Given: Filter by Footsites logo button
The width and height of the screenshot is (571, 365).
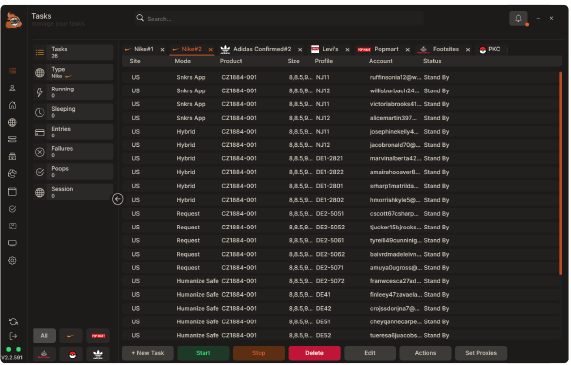Looking at the screenshot, I should pyautogui.click(x=44, y=354).
